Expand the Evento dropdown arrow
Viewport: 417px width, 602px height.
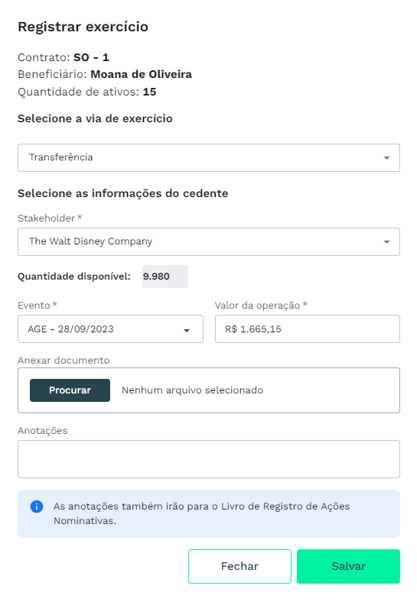point(187,330)
